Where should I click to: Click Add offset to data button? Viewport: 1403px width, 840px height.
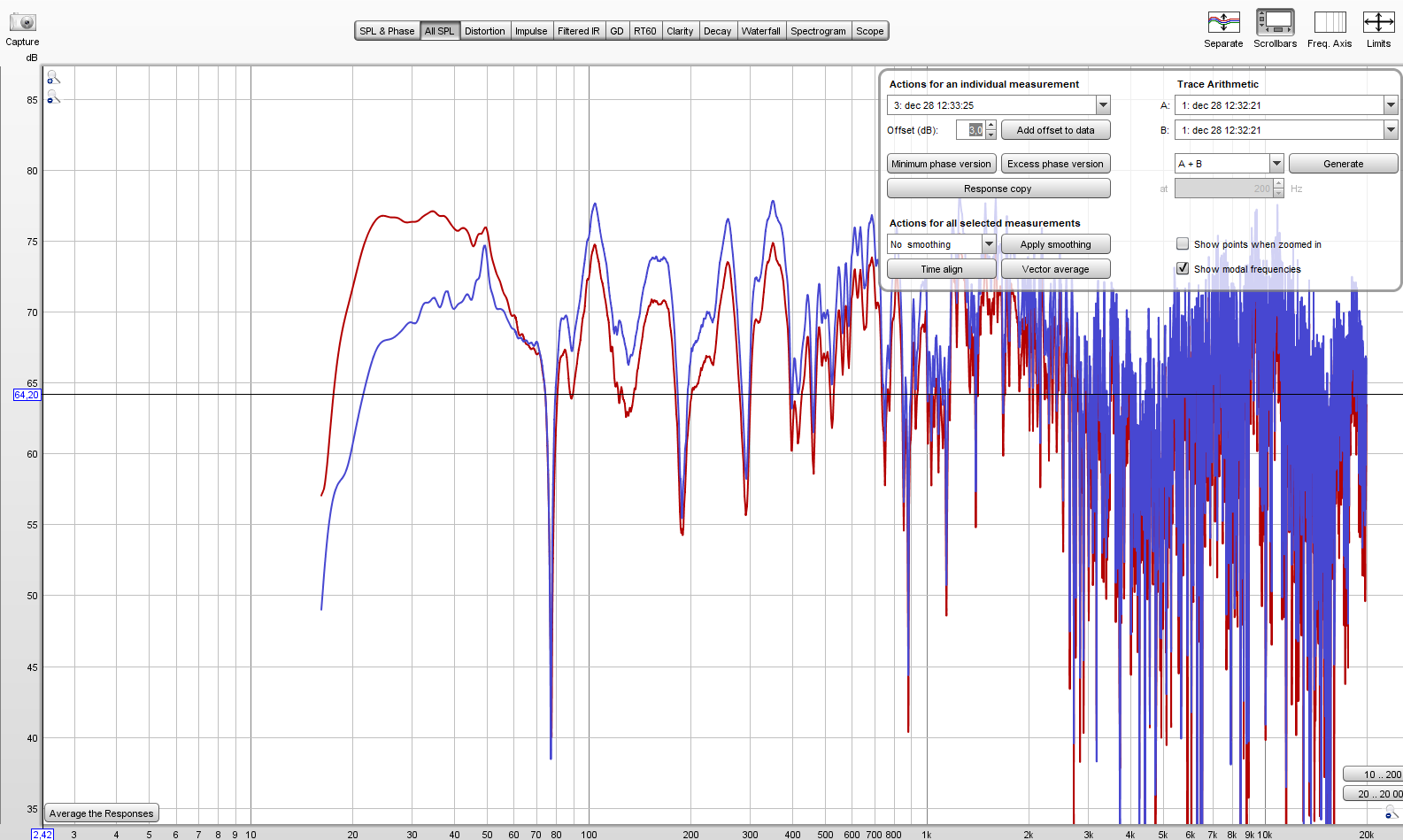tap(1055, 130)
